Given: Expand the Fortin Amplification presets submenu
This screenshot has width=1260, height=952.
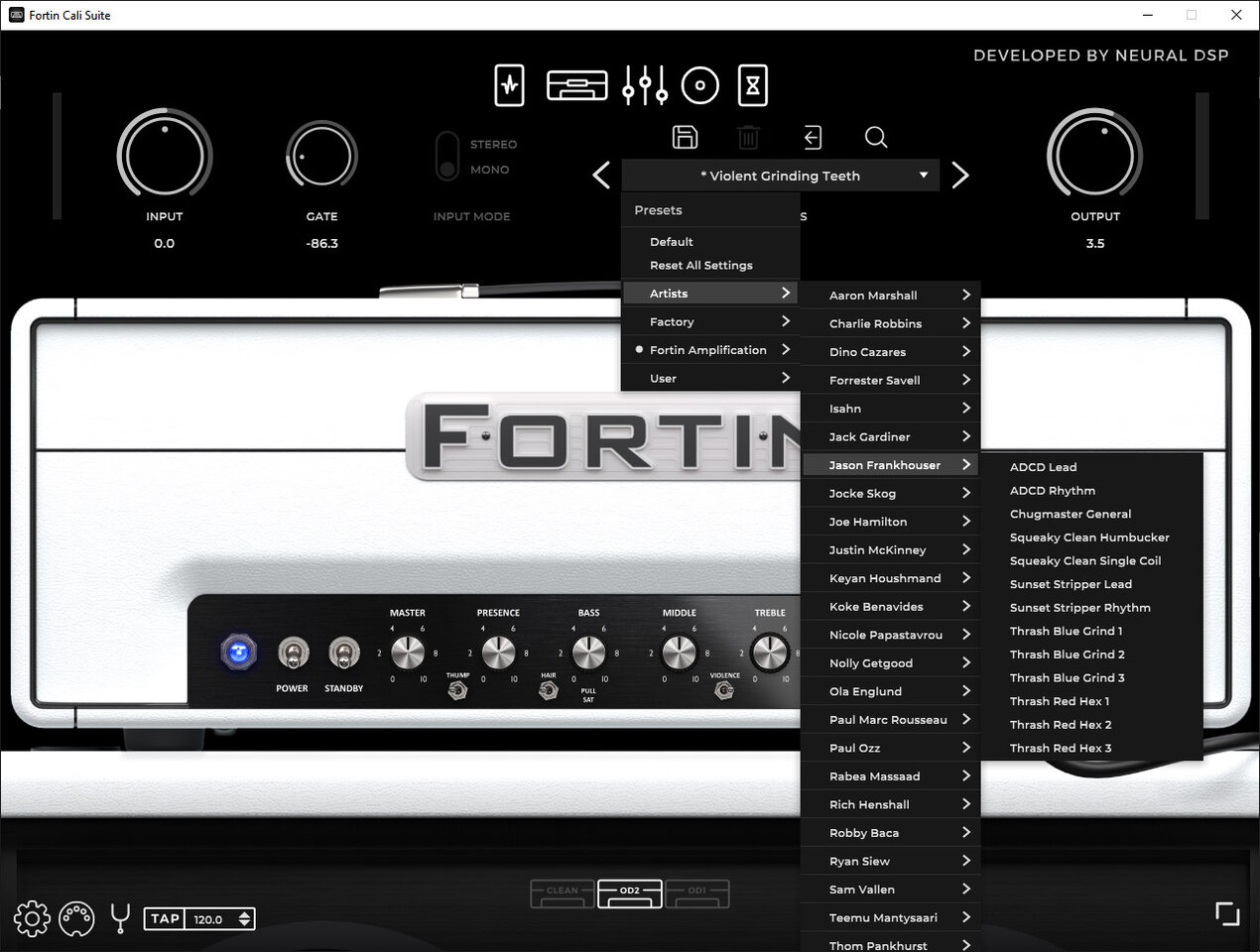Looking at the screenshot, I should pos(710,350).
